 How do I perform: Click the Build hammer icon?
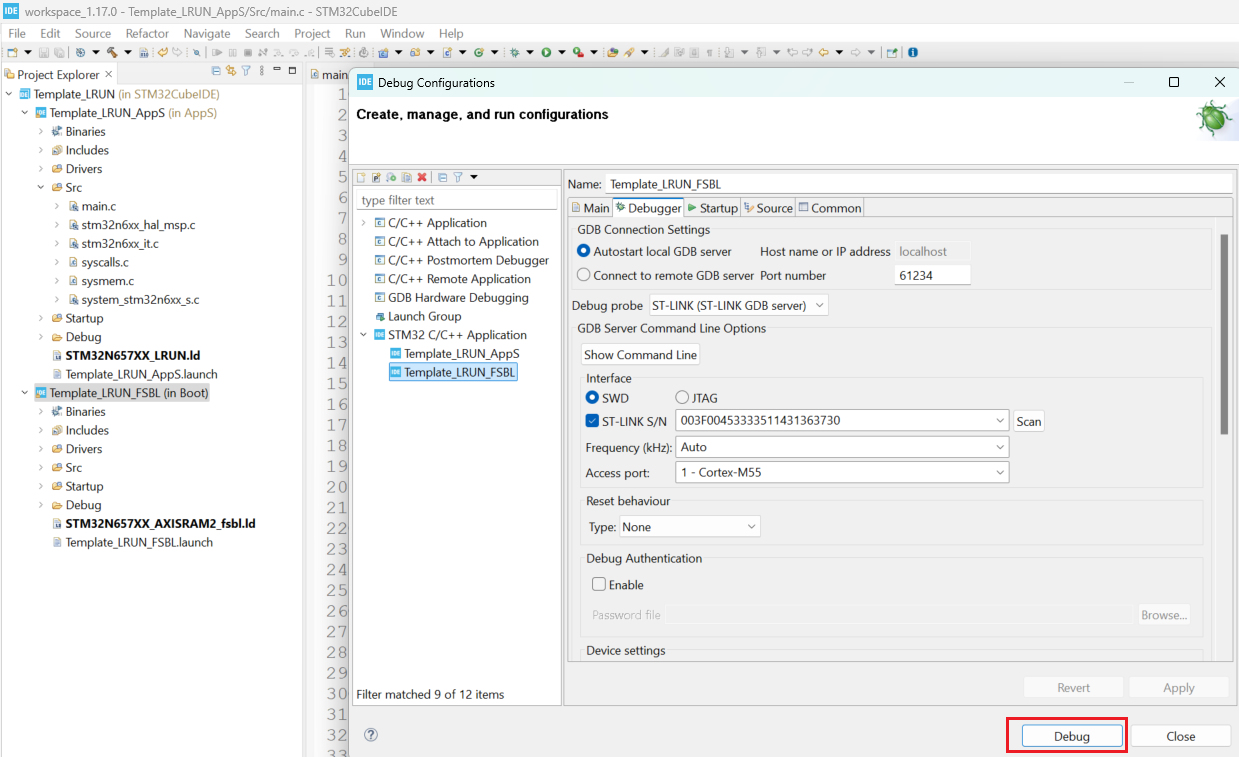(112, 52)
